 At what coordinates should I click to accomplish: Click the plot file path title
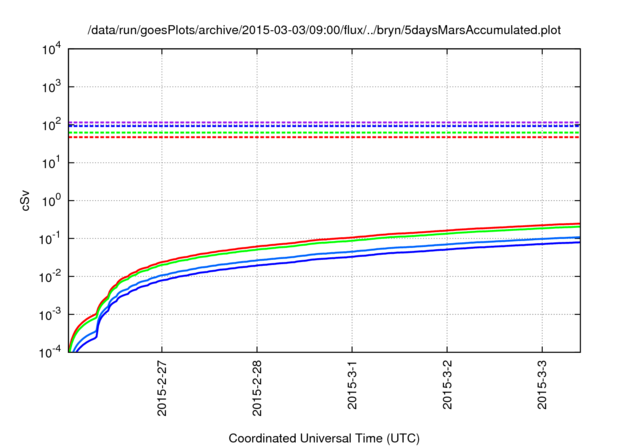[x=324, y=30]
